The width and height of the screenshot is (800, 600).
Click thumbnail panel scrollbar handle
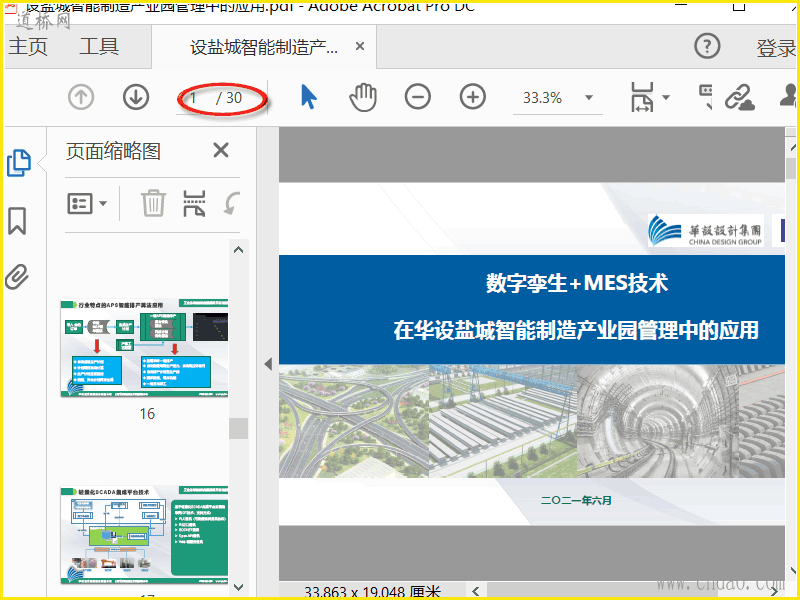pos(238,429)
